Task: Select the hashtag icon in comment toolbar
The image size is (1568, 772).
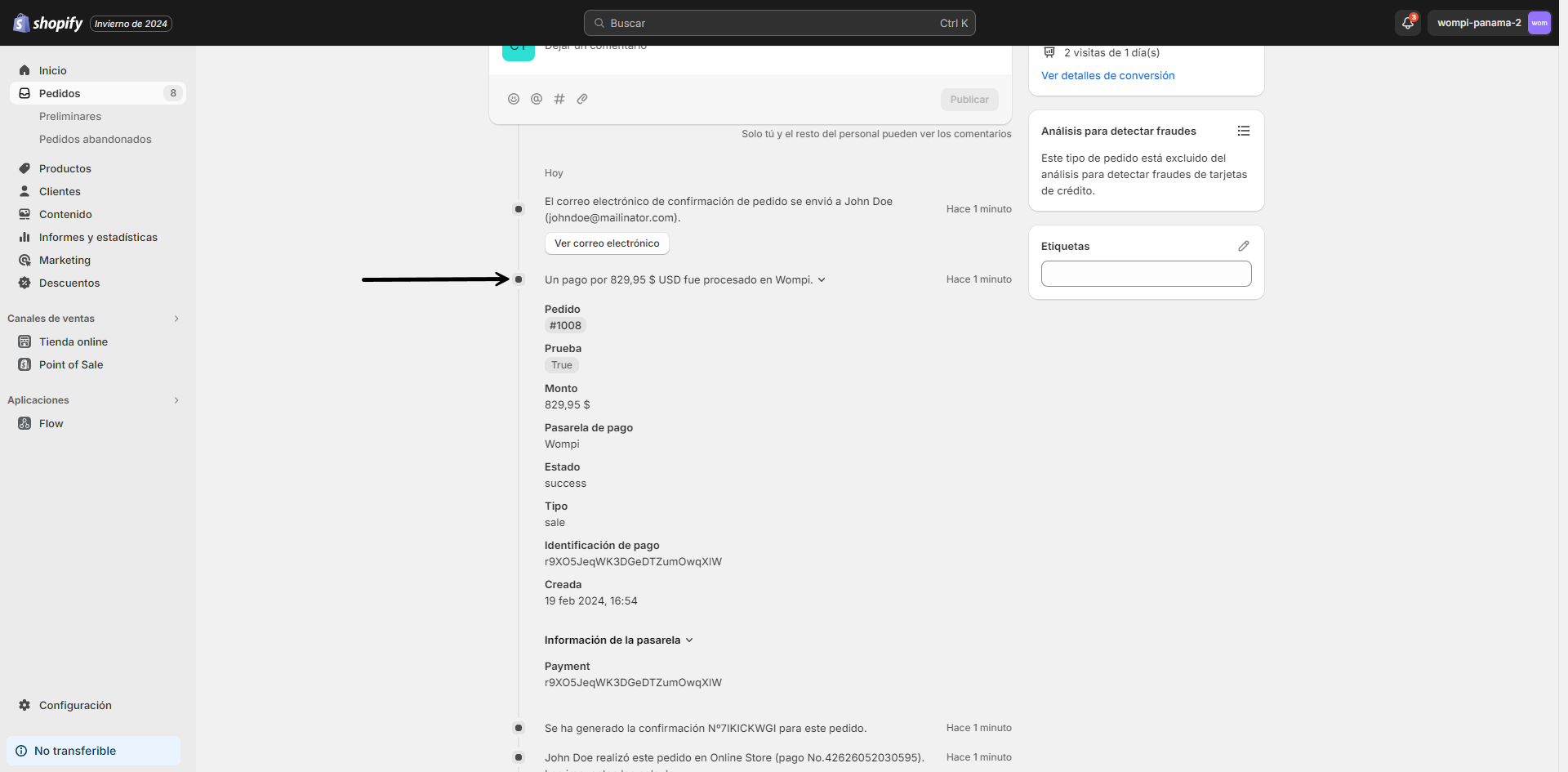Action: tap(559, 99)
